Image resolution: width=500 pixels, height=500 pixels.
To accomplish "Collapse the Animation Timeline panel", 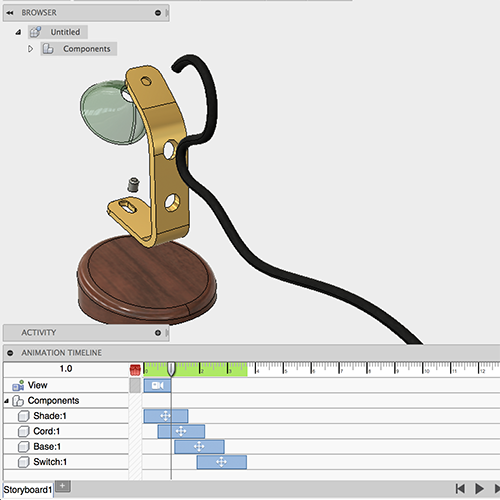I will click(10, 353).
